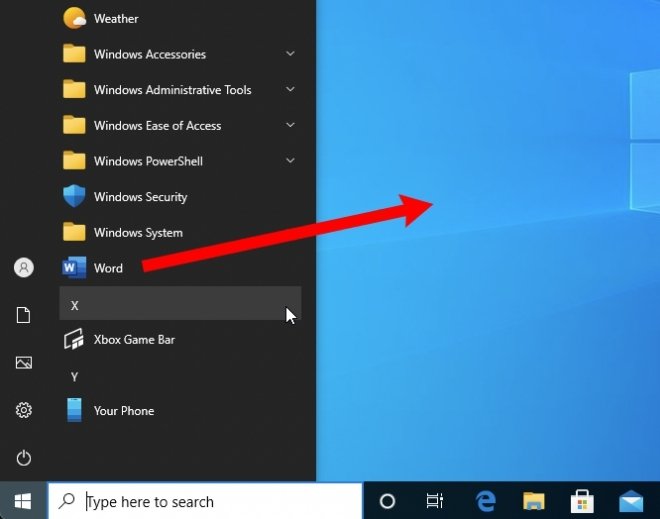Viewport: 660px width, 519px height.
Task: Expand Windows PowerShell chevron
Action: [290, 160]
